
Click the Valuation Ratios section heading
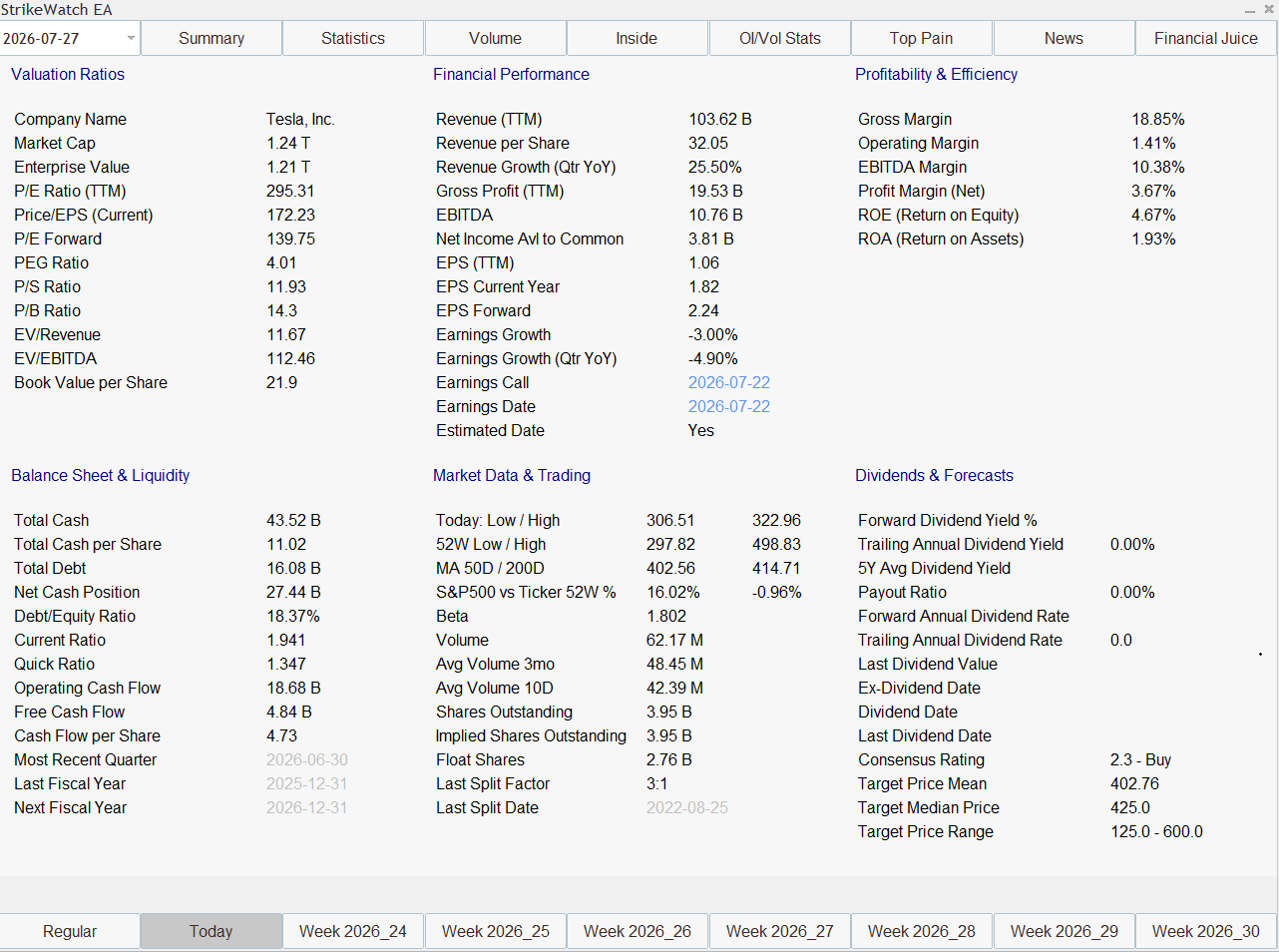tap(68, 75)
